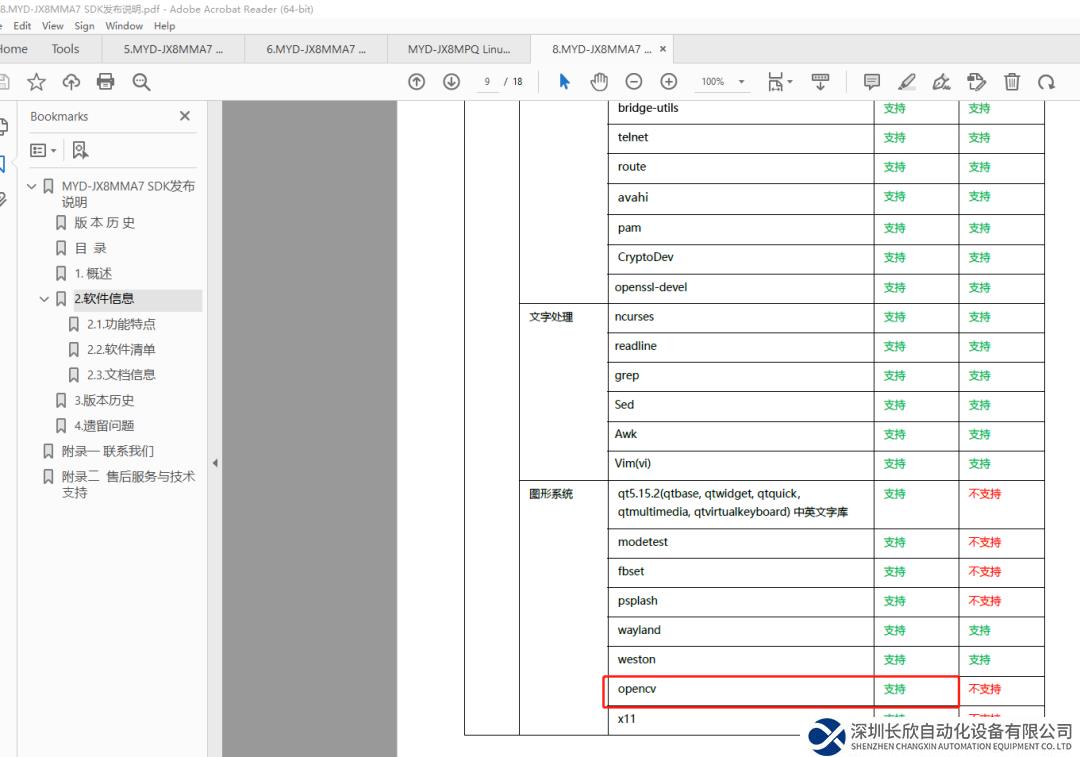Open Search with the magnifier icon
Screen dimensions: 1080x757
(x=141, y=82)
